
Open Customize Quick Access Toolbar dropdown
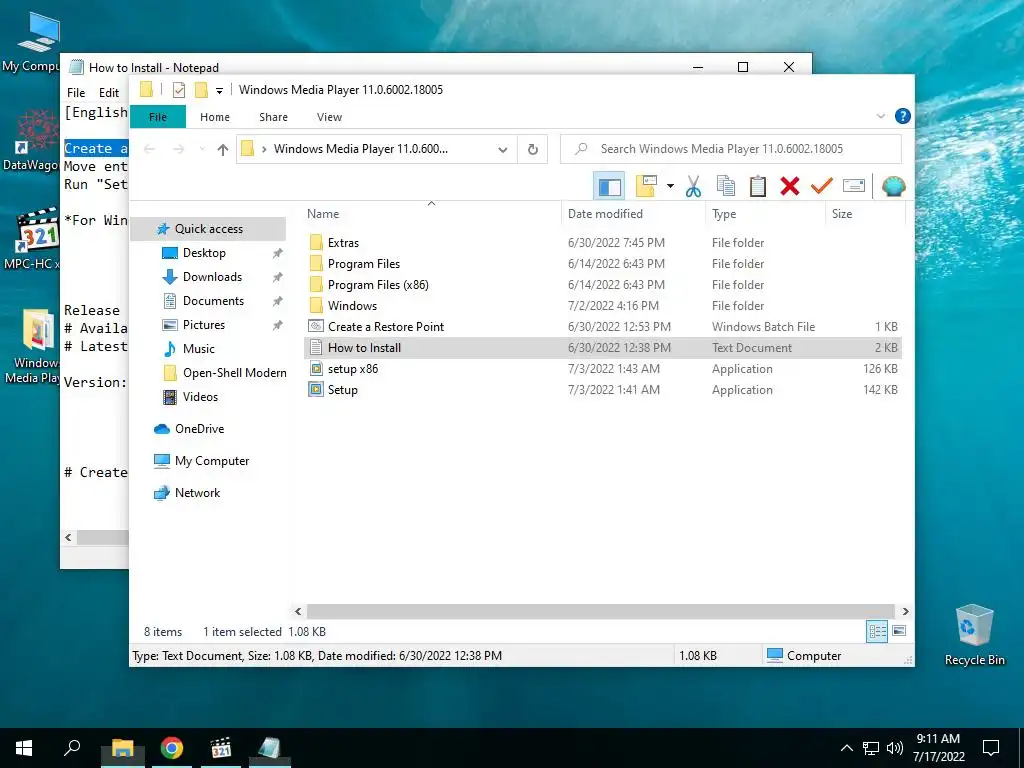pos(219,90)
